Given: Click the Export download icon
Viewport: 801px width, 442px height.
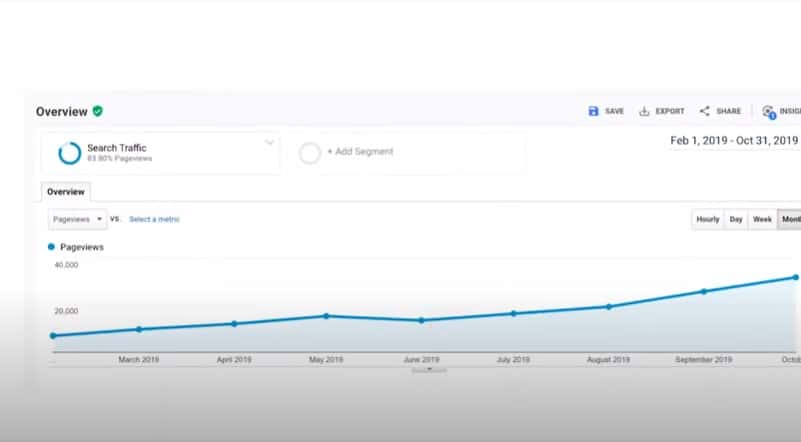Looking at the screenshot, I should tap(644, 111).
